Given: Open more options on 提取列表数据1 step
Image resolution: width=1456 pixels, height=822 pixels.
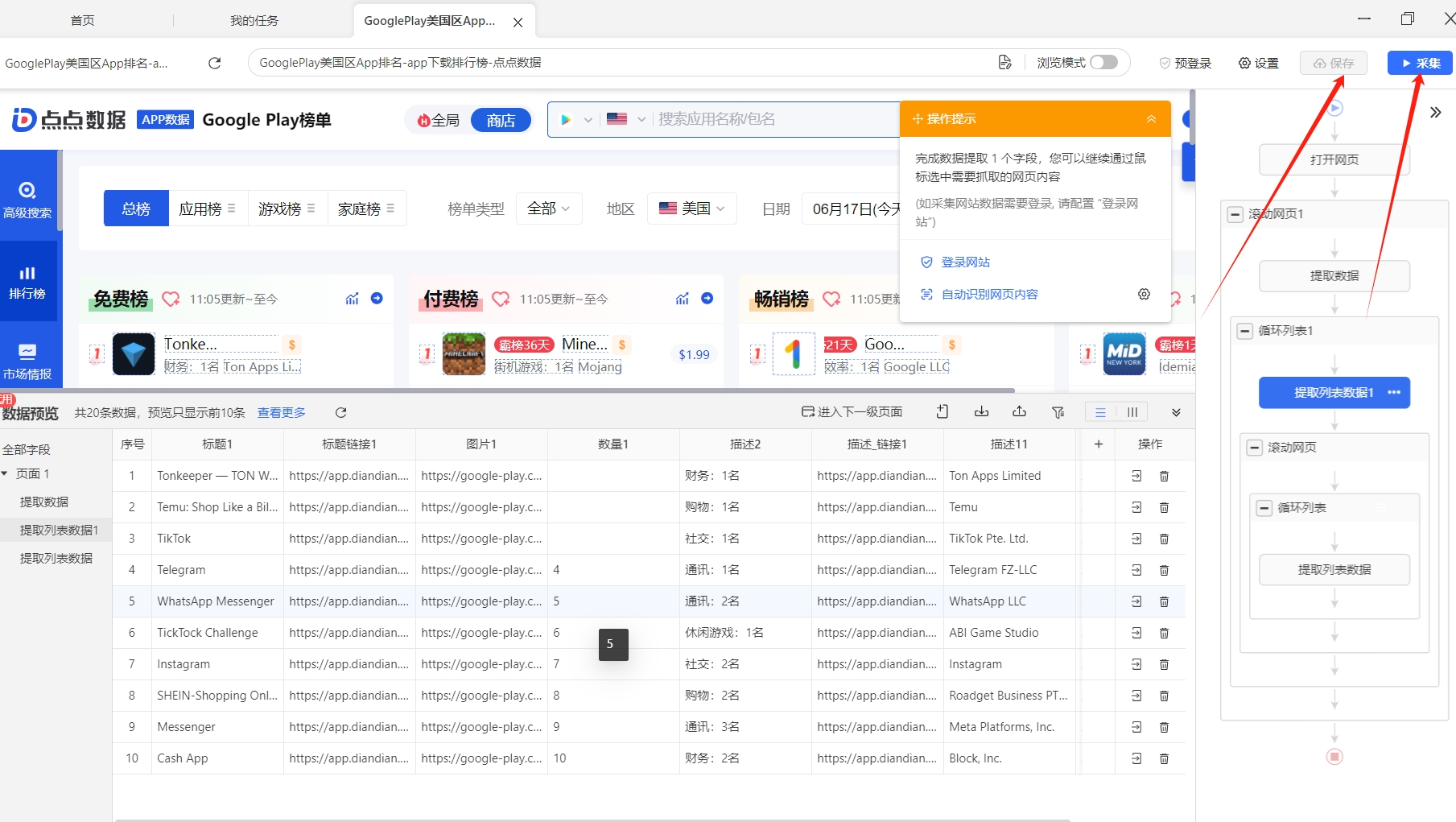Looking at the screenshot, I should tap(1394, 392).
